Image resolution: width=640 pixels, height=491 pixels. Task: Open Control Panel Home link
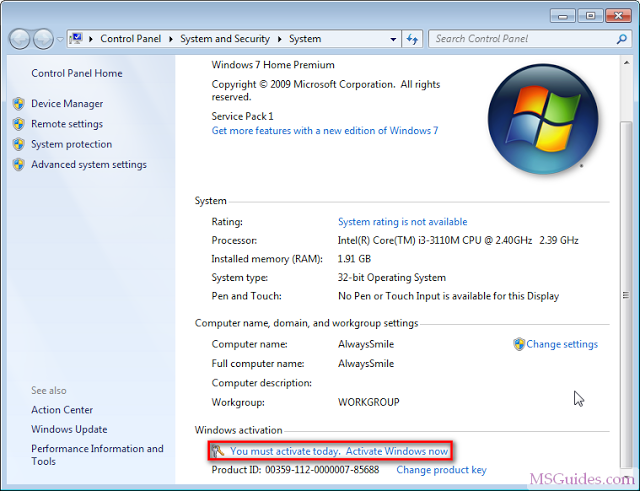click(77, 73)
